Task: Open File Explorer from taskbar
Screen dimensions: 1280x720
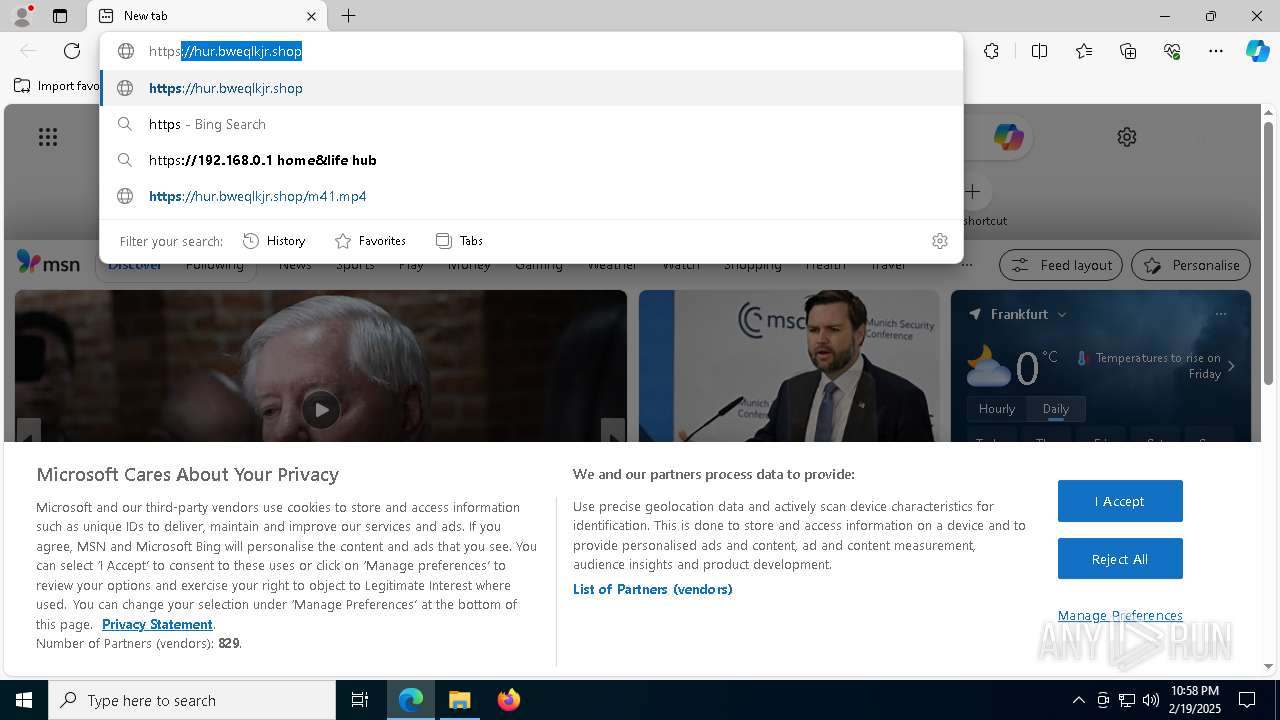Action: click(460, 700)
